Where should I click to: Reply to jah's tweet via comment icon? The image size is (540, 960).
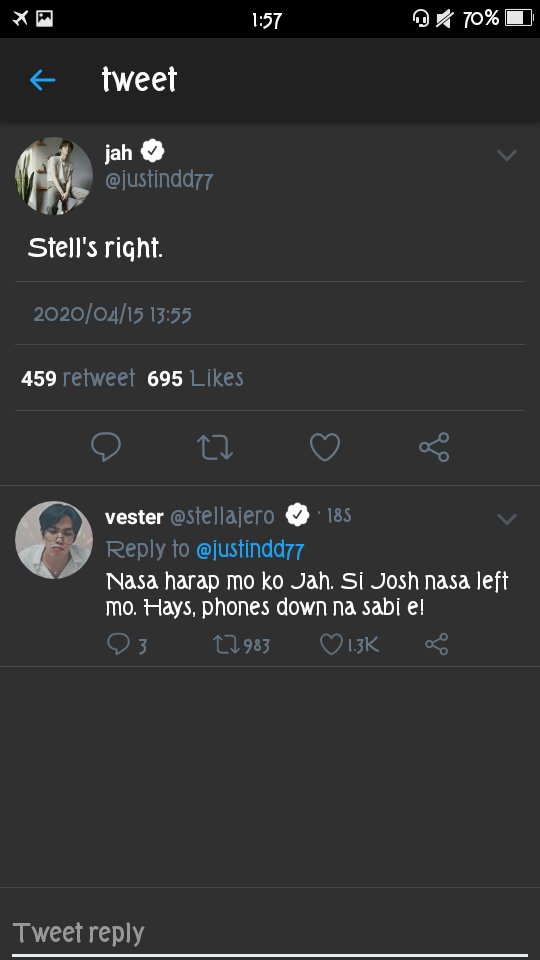(106, 447)
